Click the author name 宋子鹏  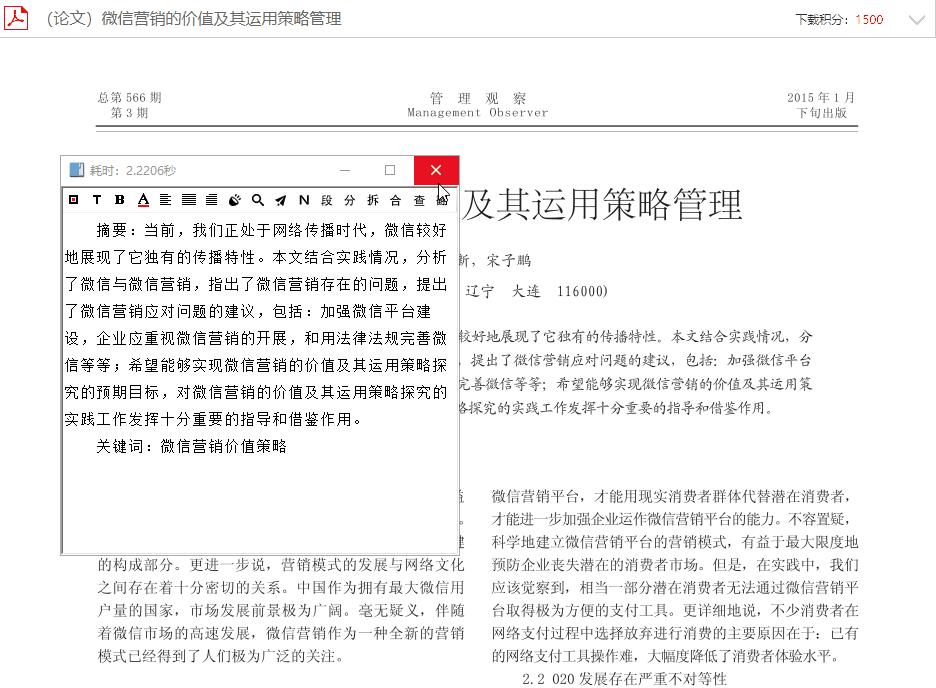(509, 260)
